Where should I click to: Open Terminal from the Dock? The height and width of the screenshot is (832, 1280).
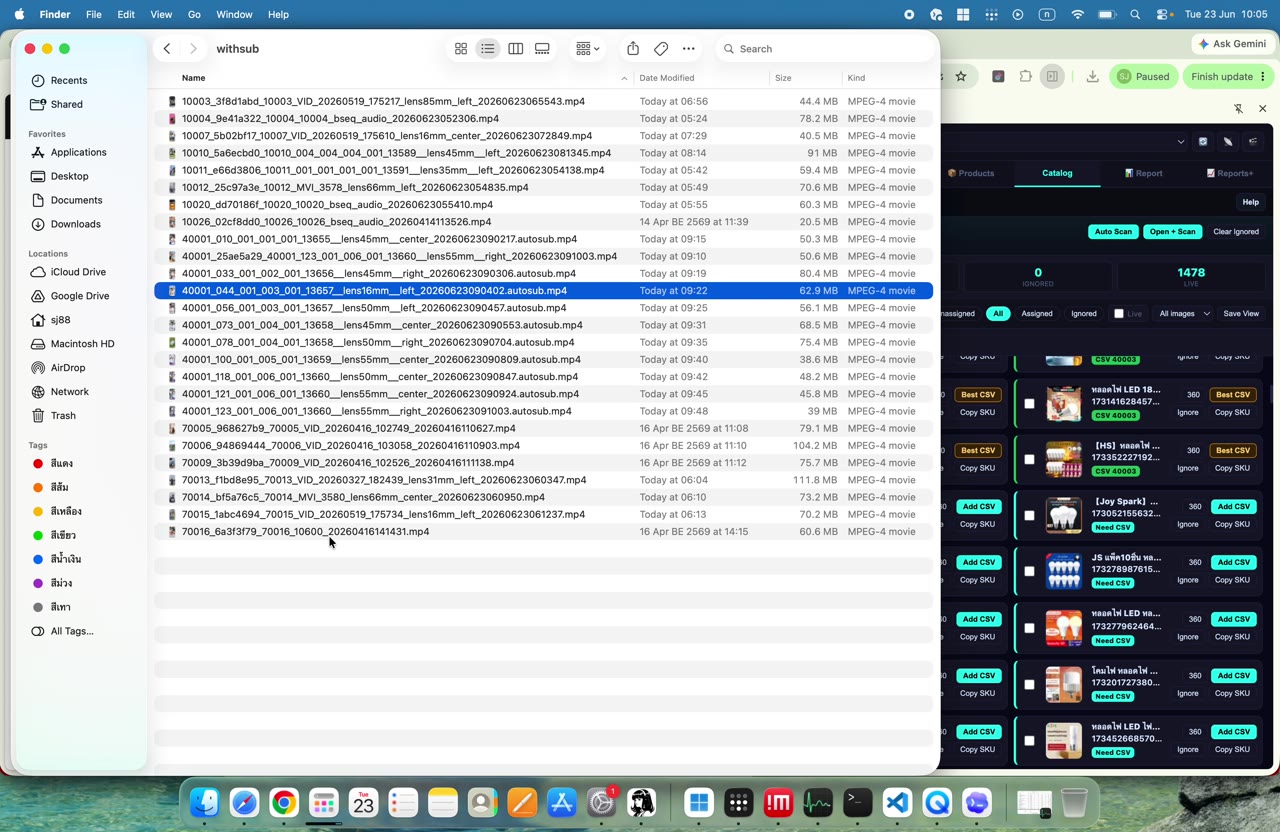857,803
